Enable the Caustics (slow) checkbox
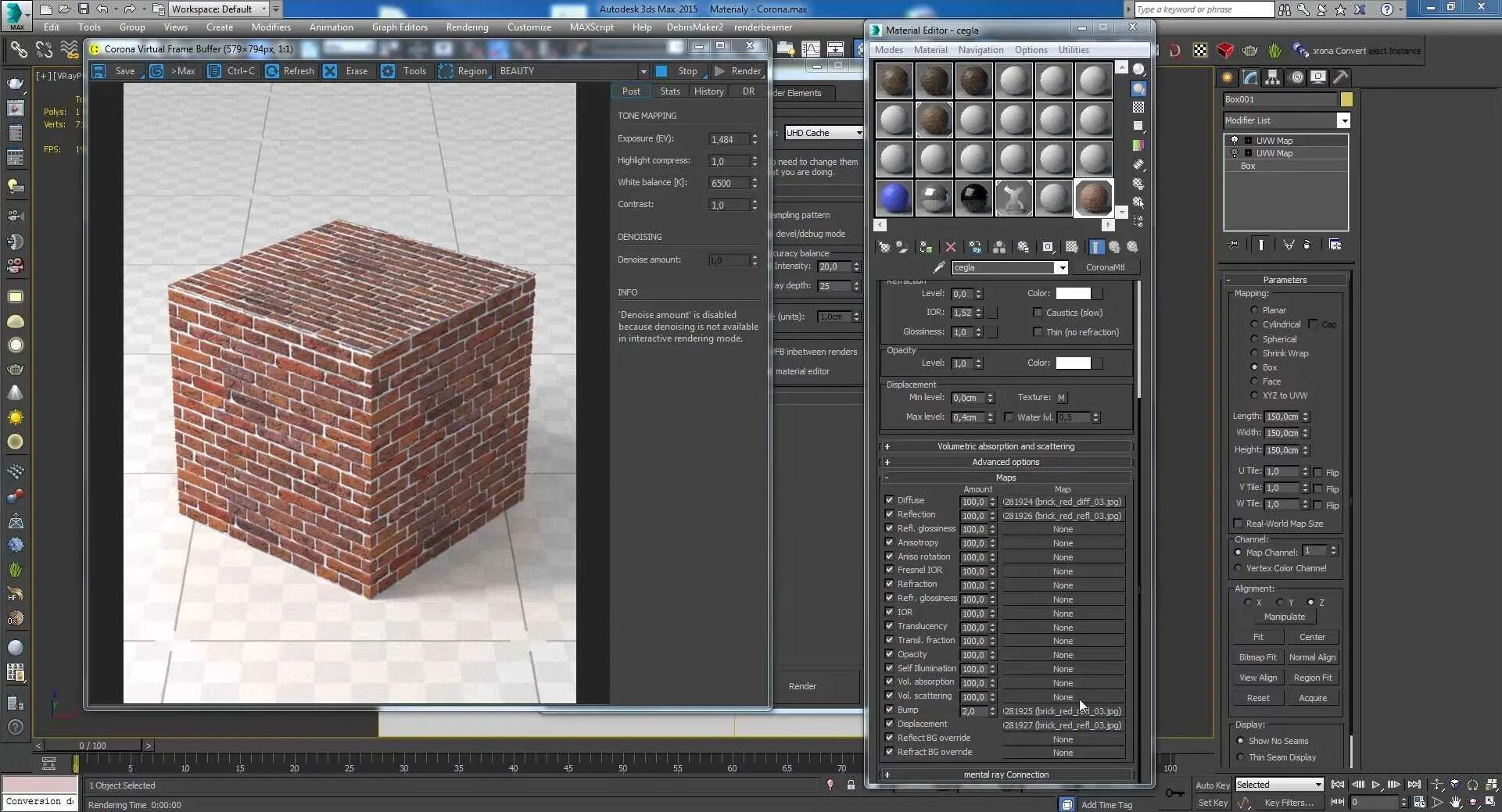The width and height of the screenshot is (1502, 812). (x=1038, y=313)
